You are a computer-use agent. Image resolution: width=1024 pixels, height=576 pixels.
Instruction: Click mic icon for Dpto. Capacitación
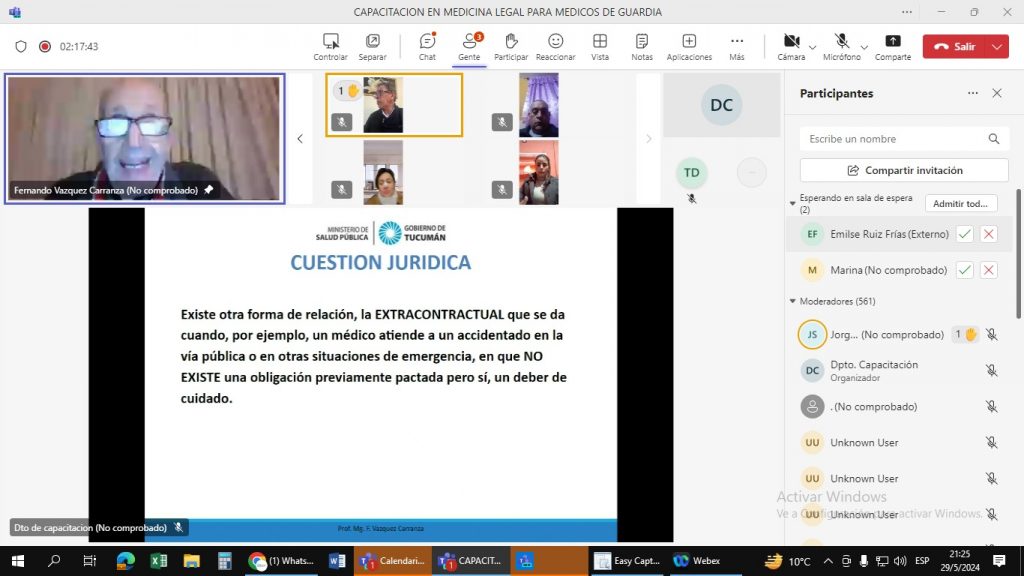[x=991, y=370]
